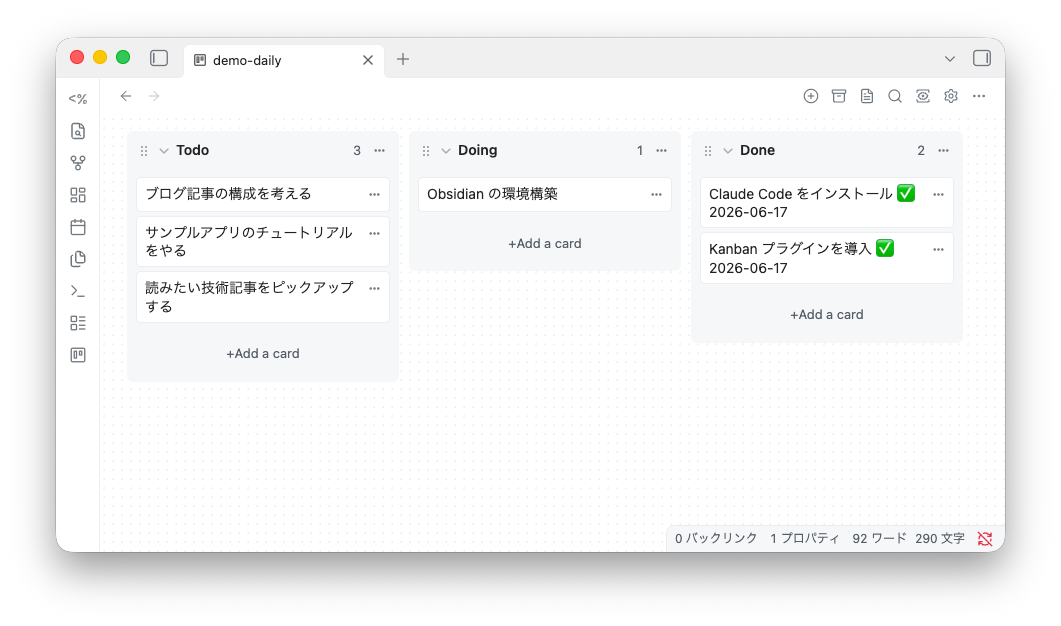Click 290 文字 character count
The image size is (1061, 626).
click(x=940, y=539)
